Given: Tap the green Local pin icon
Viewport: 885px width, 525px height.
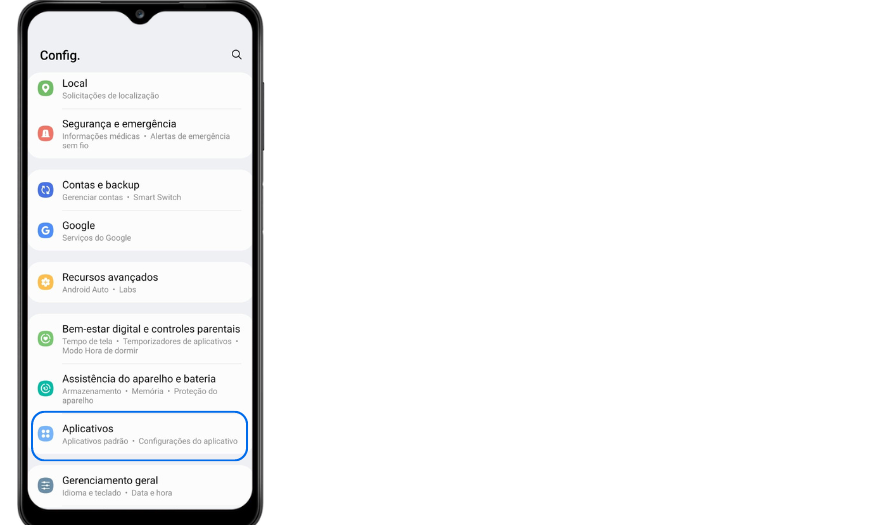Looking at the screenshot, I should click(x=46, y=89).
